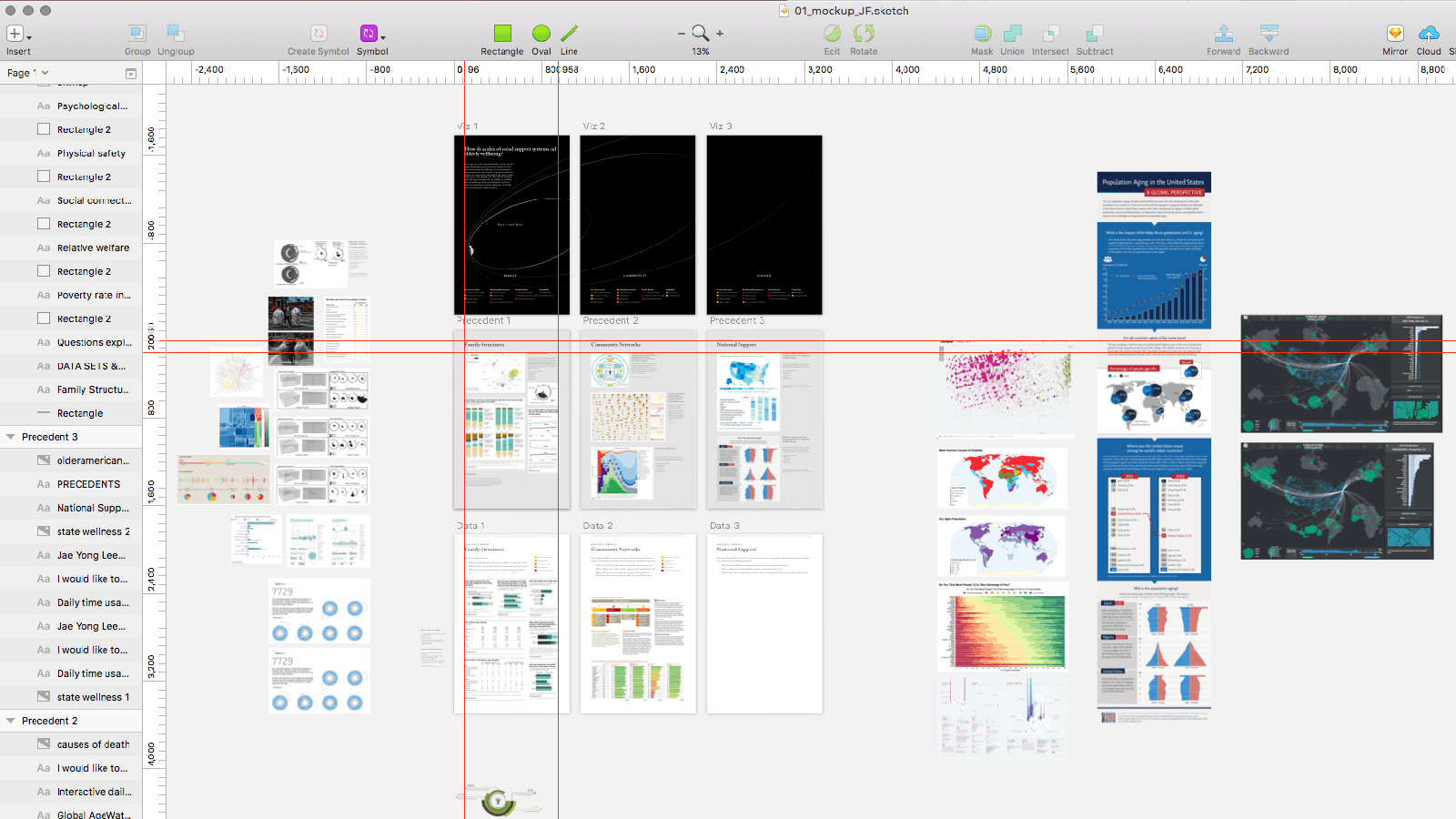Collapse the Precedent 2 group
Screen dimensions: 1456x819
click(11, 721)
